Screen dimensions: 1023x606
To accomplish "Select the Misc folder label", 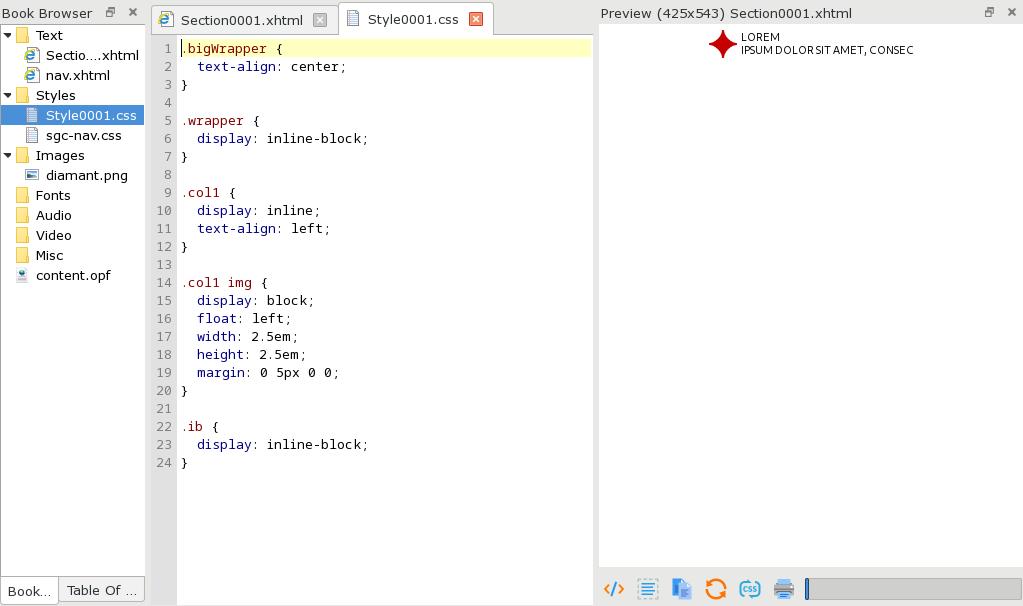I will click(x=50, y=255).
